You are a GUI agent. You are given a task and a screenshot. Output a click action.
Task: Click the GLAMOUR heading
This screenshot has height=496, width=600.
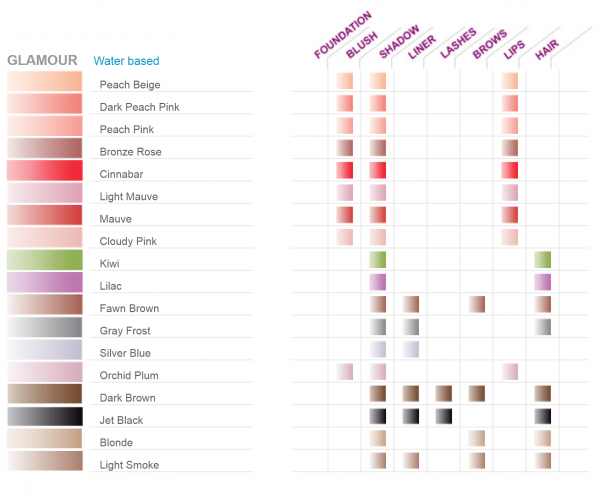(42, 60)
